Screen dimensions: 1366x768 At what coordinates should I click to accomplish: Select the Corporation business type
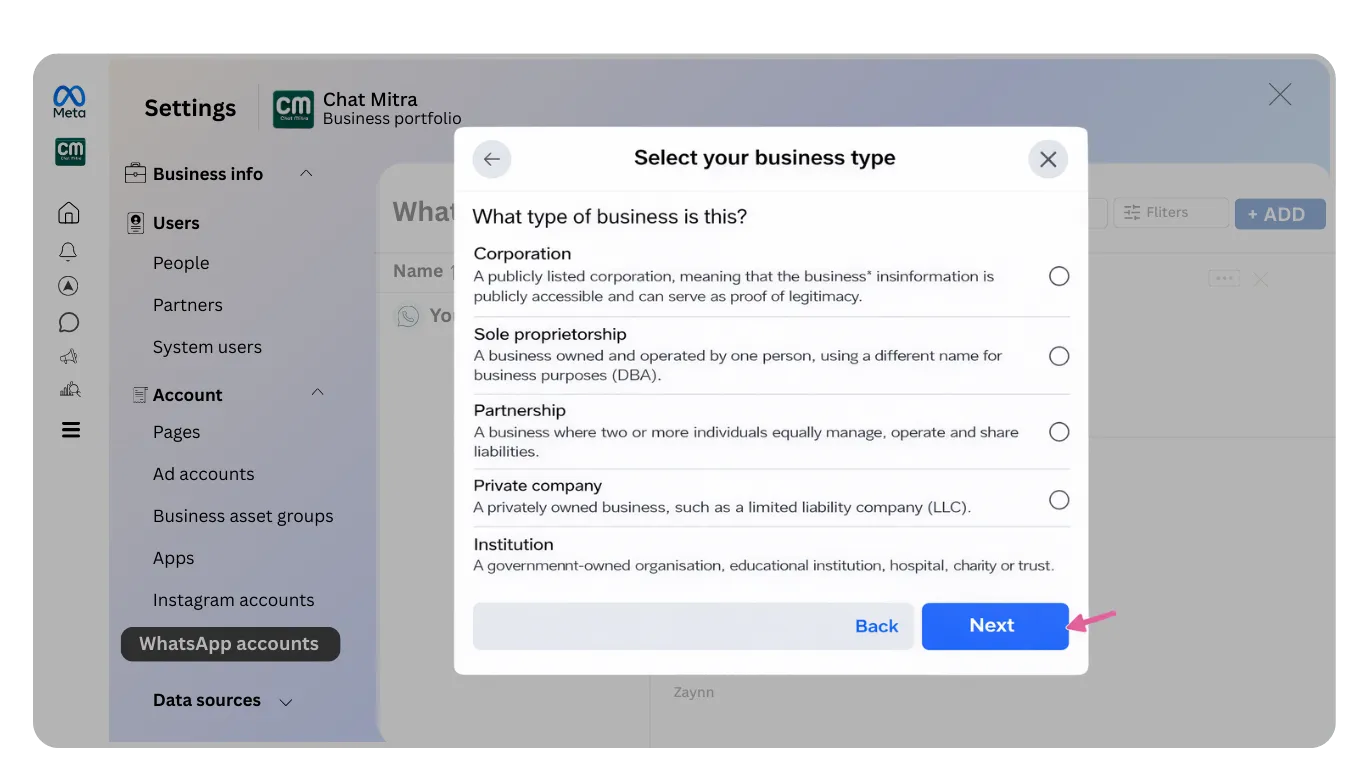(1059, 276)
